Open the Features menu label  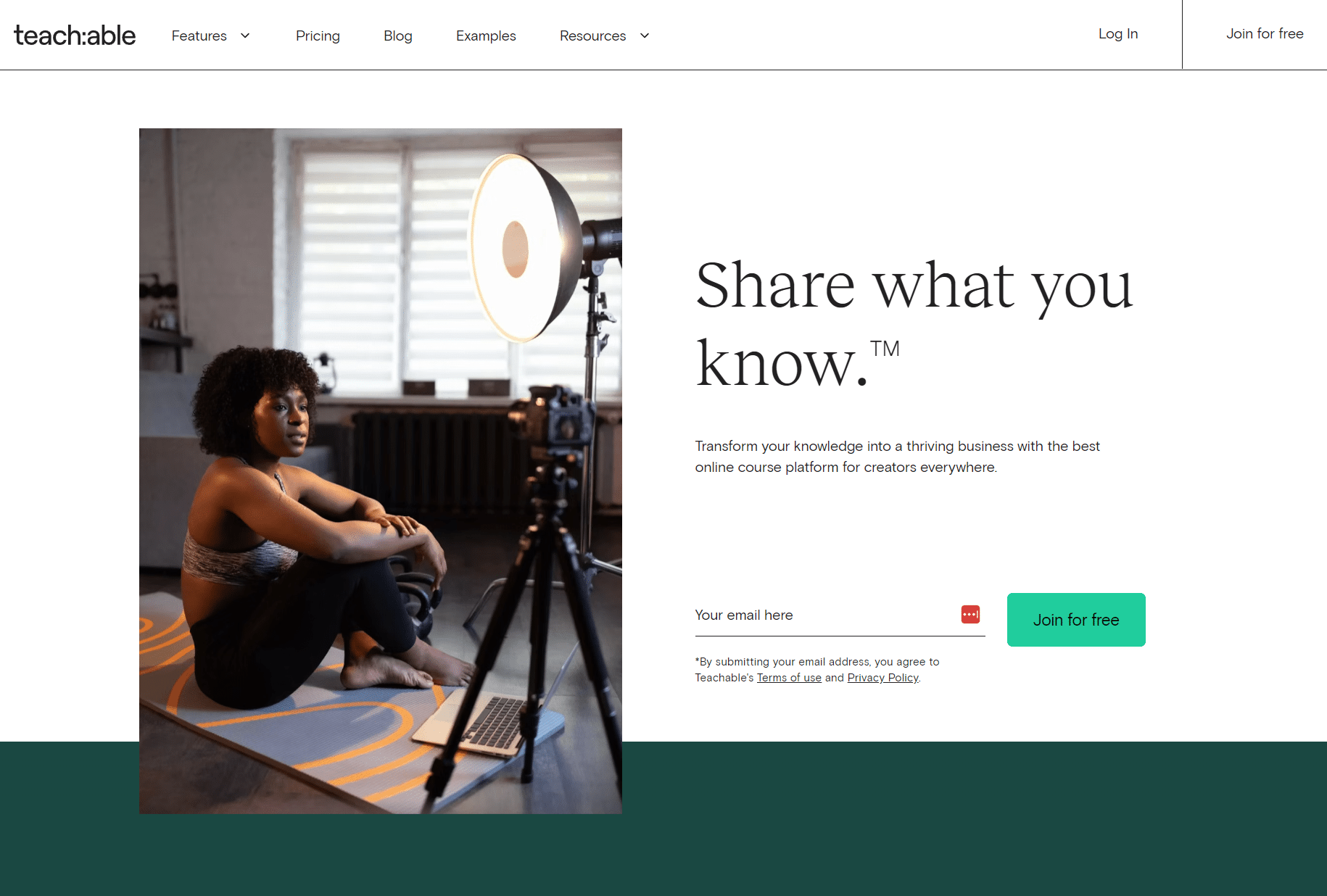(x=199, y=36)
